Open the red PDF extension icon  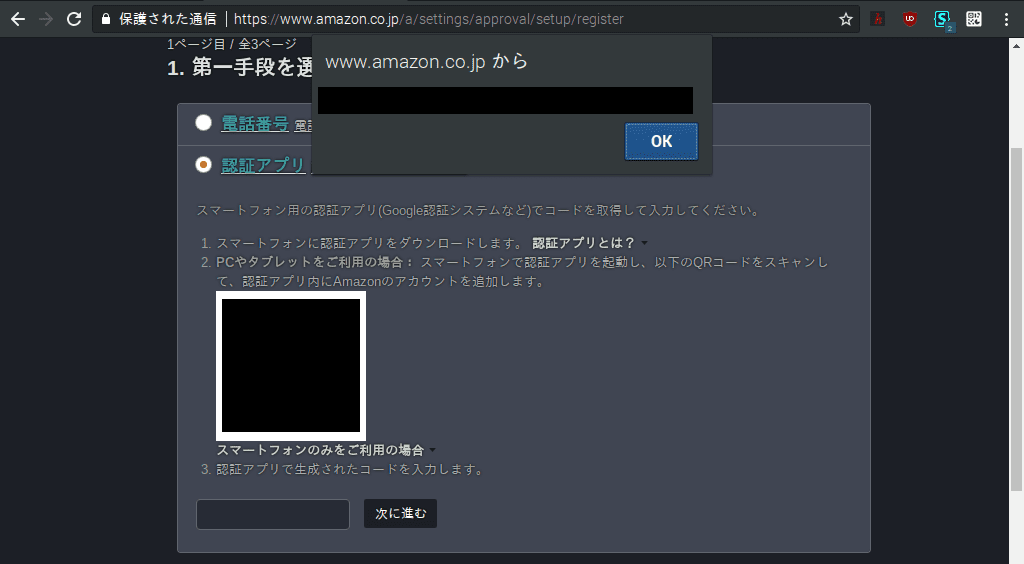[x=878, y=19]
